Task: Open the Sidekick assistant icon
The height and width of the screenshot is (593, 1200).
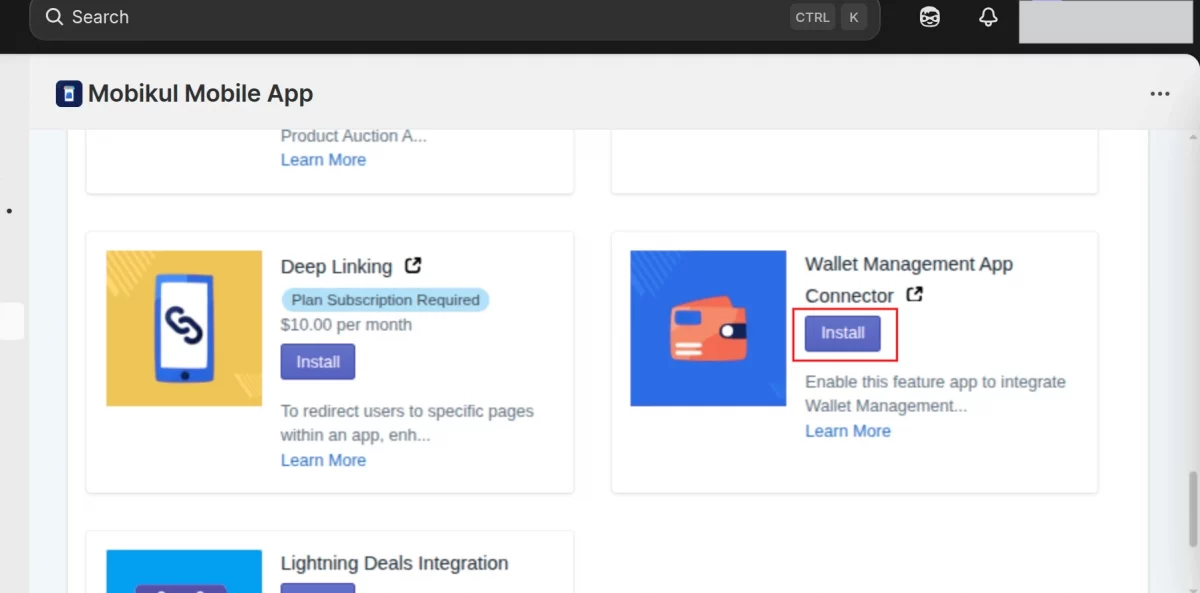Action: coord(930,17)
